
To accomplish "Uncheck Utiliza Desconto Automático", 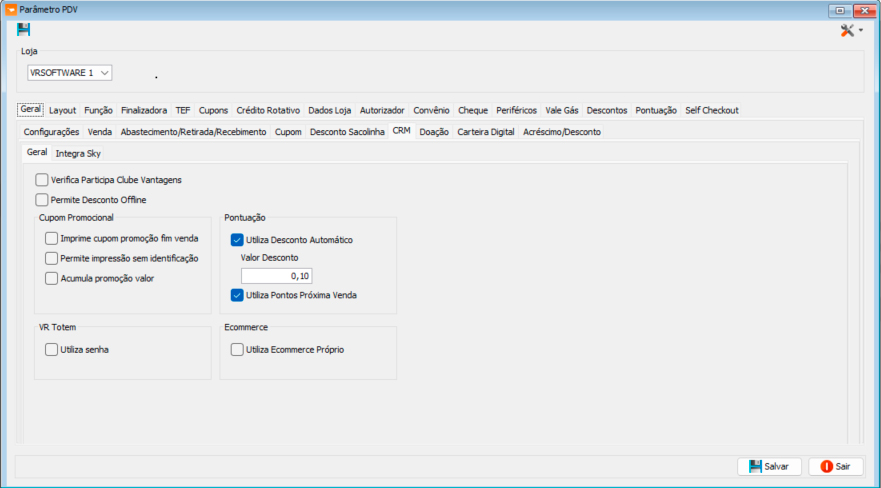I will [x=237, y=240].
